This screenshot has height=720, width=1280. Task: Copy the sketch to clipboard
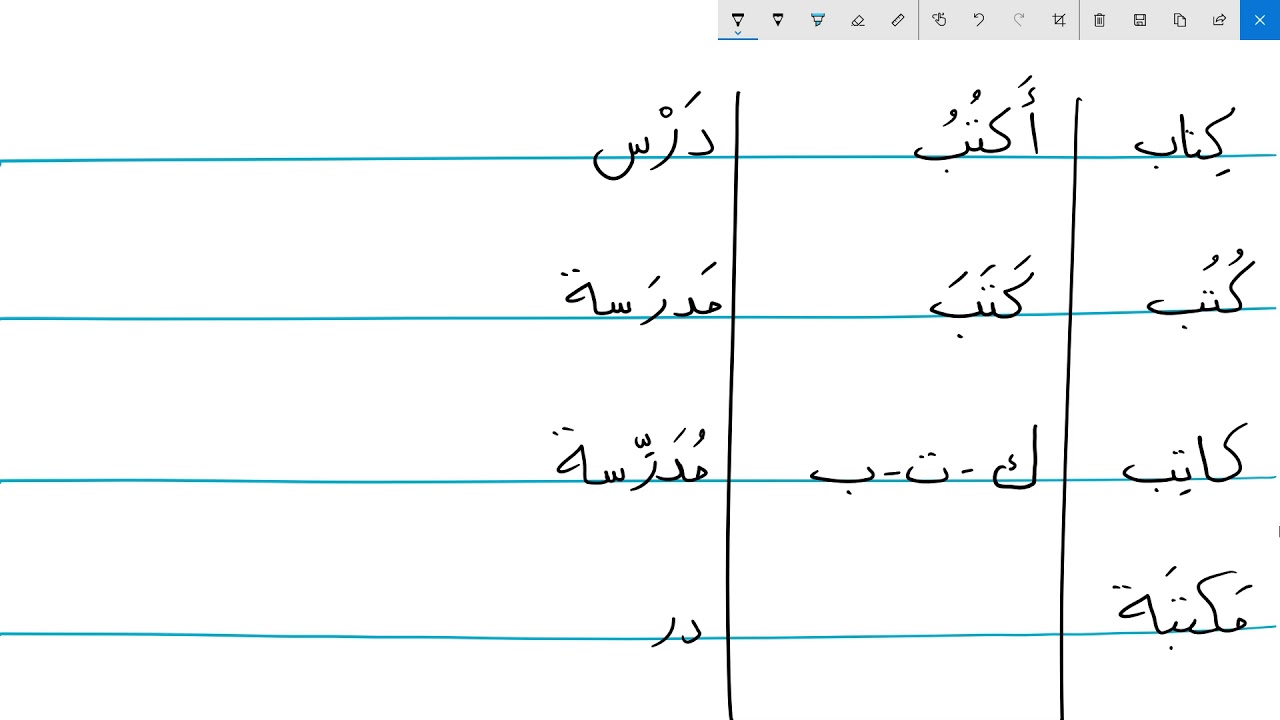tap(1180, 20)
